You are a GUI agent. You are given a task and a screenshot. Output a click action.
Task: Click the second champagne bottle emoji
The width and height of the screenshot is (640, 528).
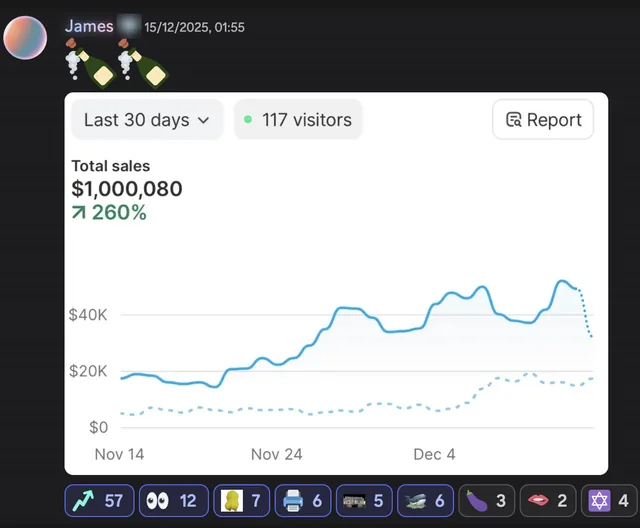point(142,63)
